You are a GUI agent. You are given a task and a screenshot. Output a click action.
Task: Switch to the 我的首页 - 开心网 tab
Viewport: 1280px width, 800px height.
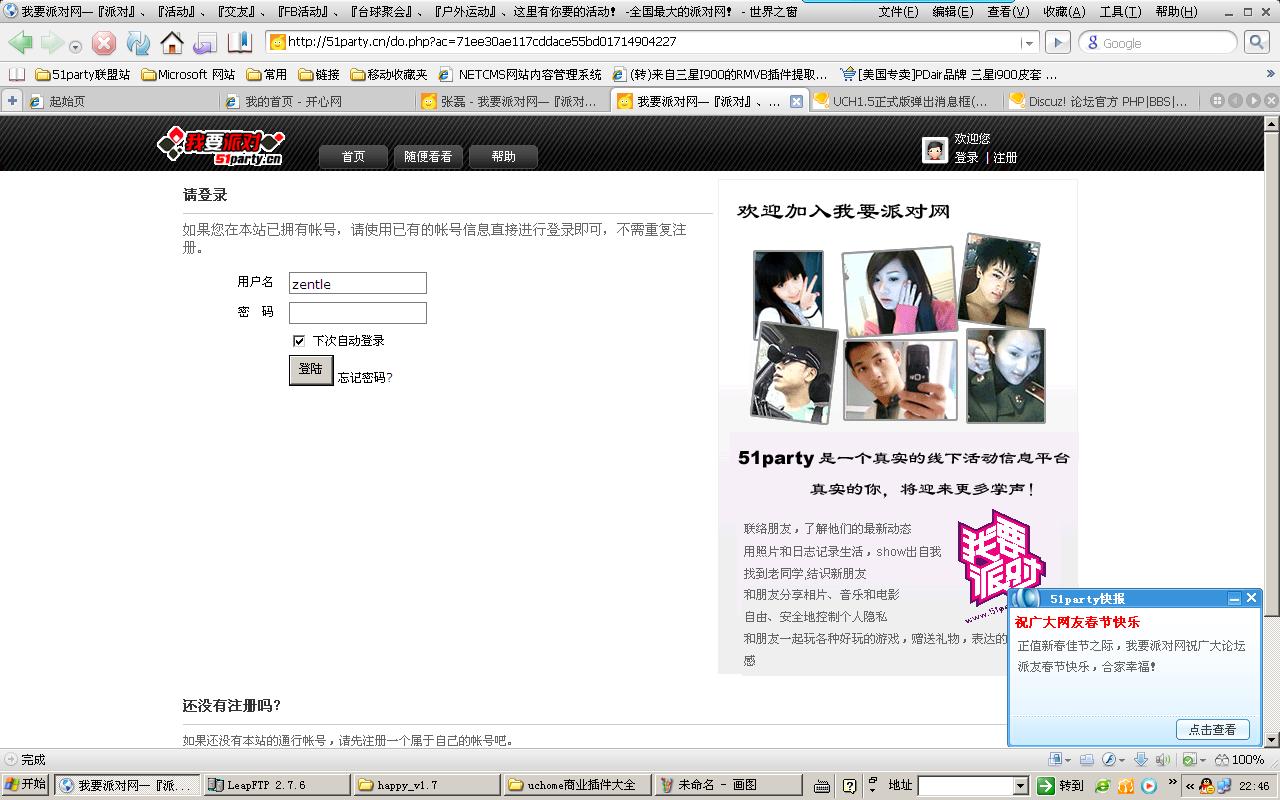coord(316,101)
